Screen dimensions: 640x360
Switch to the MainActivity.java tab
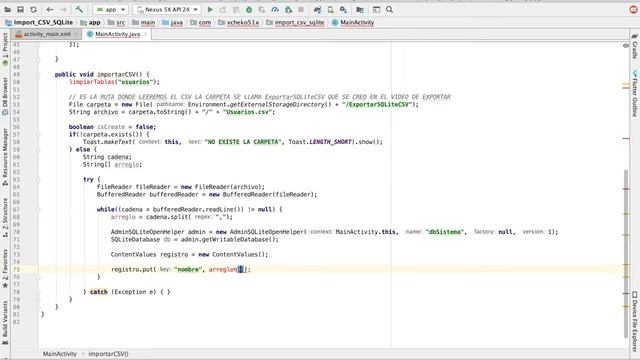118,34
